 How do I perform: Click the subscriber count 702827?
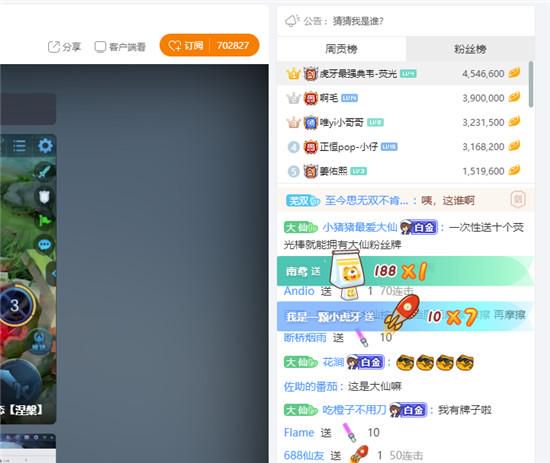pyautogui.click(x=233, y=45)
